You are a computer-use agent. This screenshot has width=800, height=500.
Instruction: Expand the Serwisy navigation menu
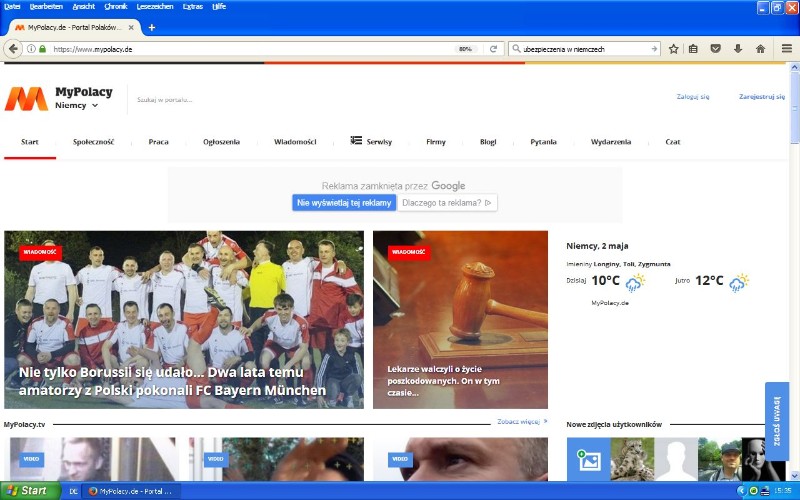coord(371,141)
